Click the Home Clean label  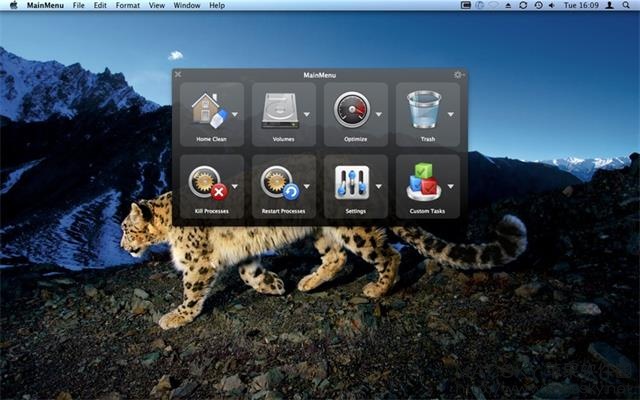click(x=211, y=139)
